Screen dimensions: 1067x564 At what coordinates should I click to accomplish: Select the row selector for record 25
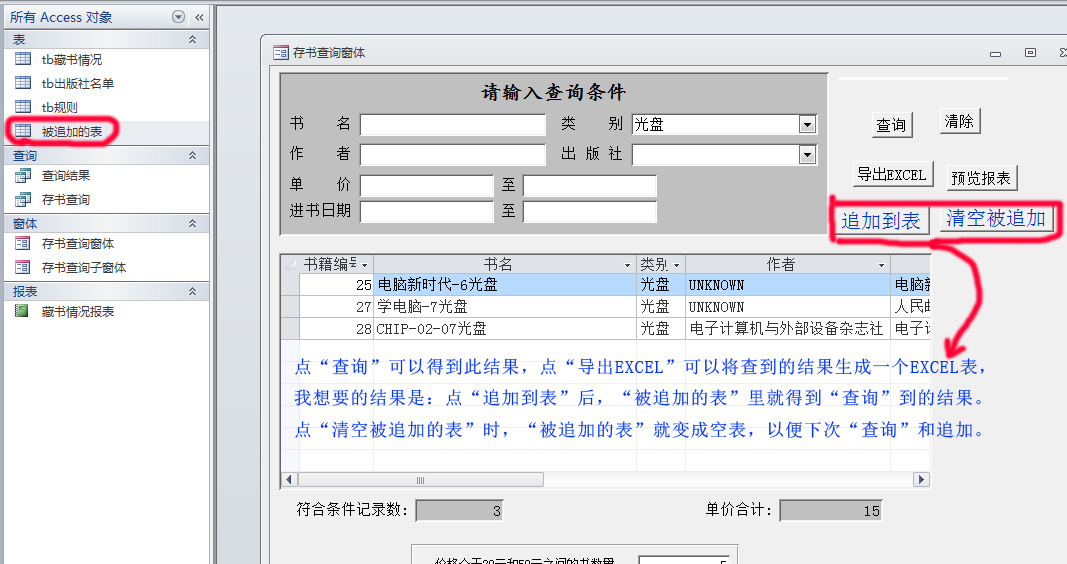pos(290,284)
